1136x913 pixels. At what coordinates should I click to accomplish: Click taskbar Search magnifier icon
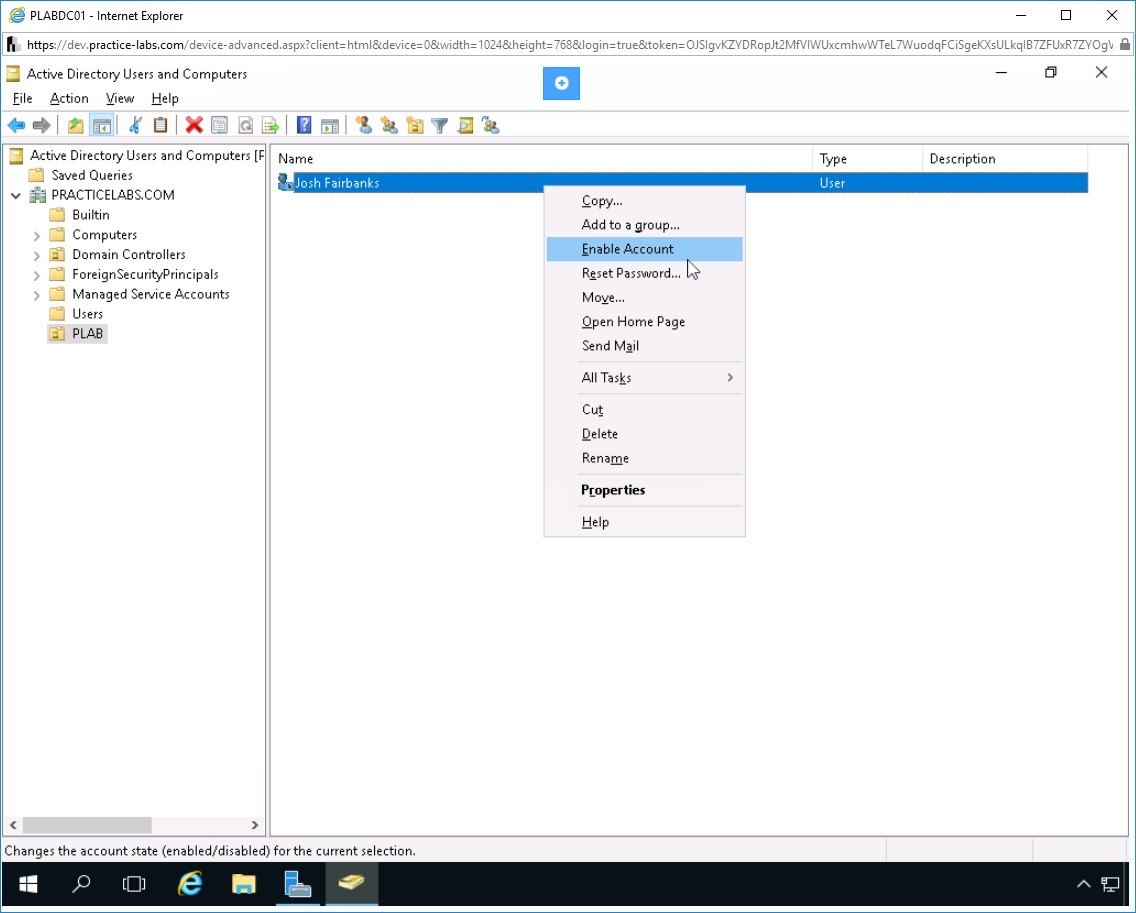pyautogui.click(x=81, y=883)
